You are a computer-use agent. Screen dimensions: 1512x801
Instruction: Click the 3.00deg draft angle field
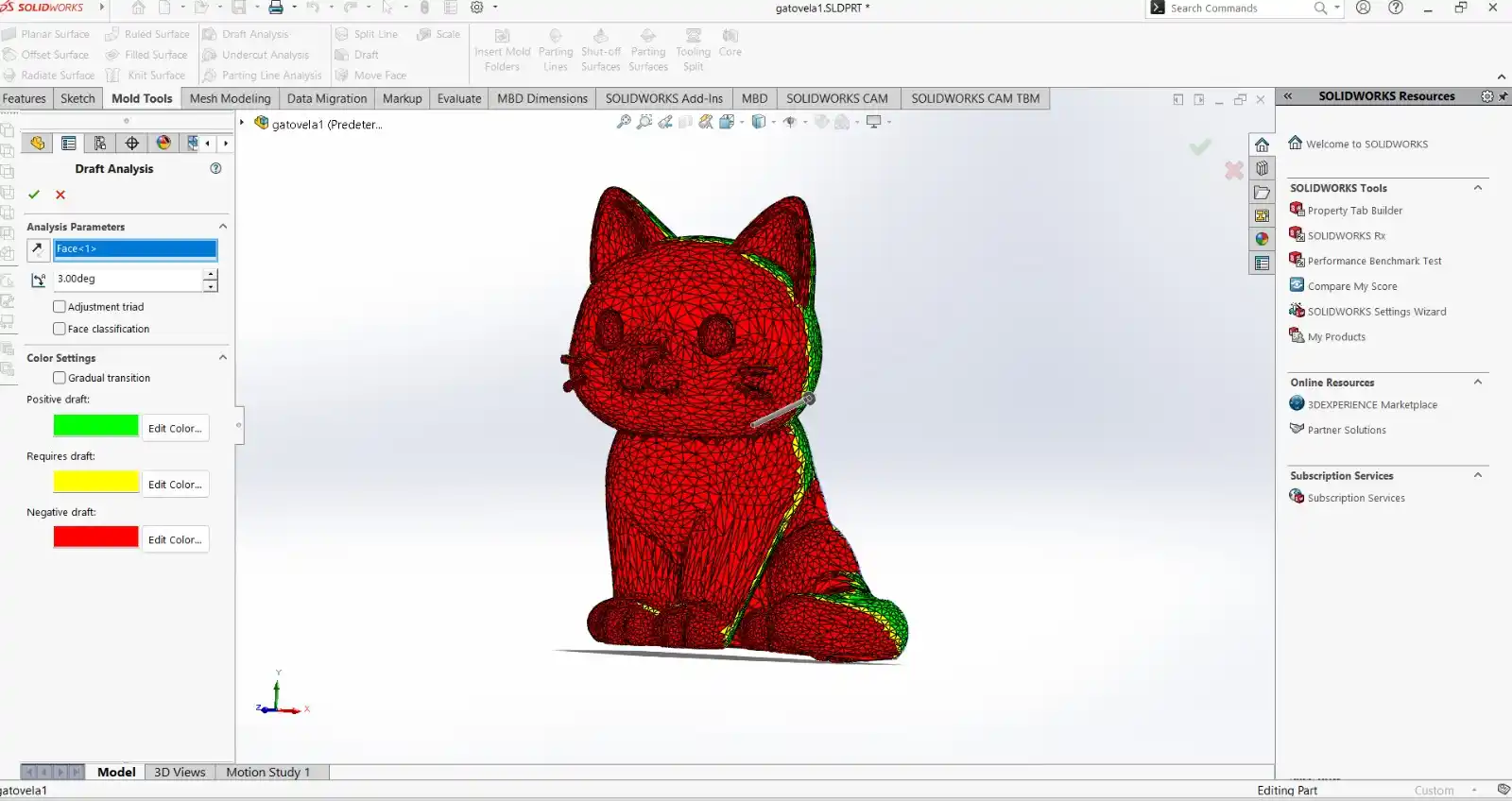coord(128,280)
